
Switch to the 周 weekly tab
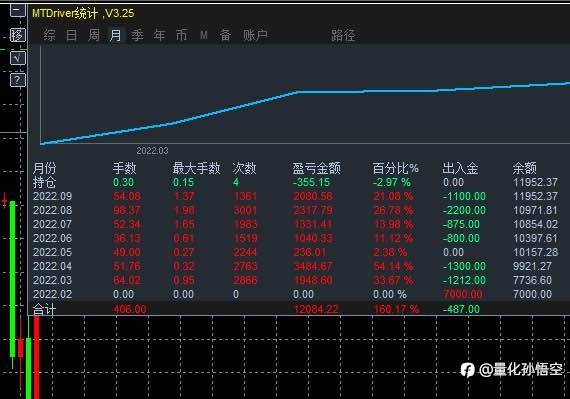point(94,35)
